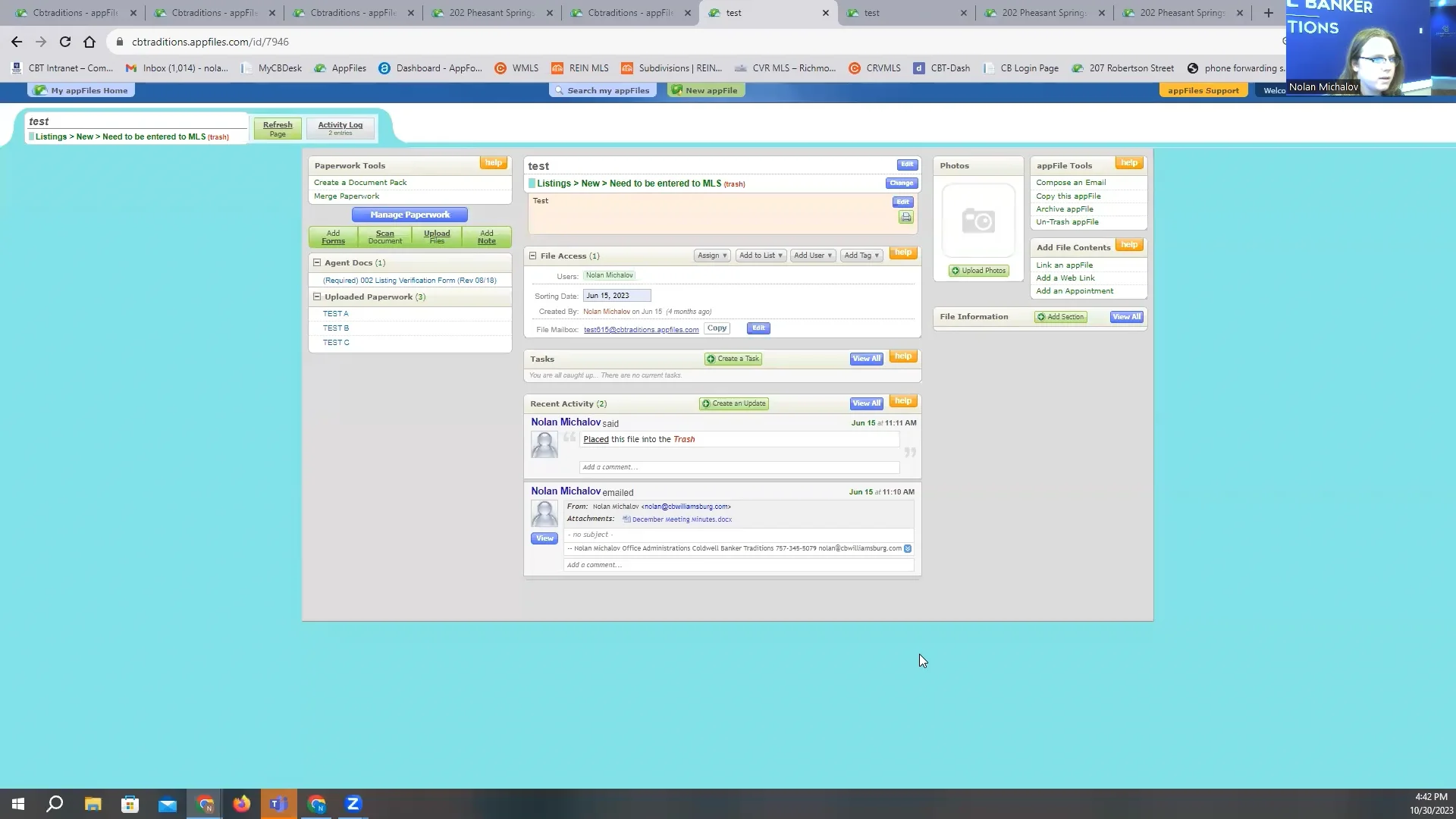Click the Manage Paperwork button
The height and width of the screenshot is (819, 1456).
(409, 215)
